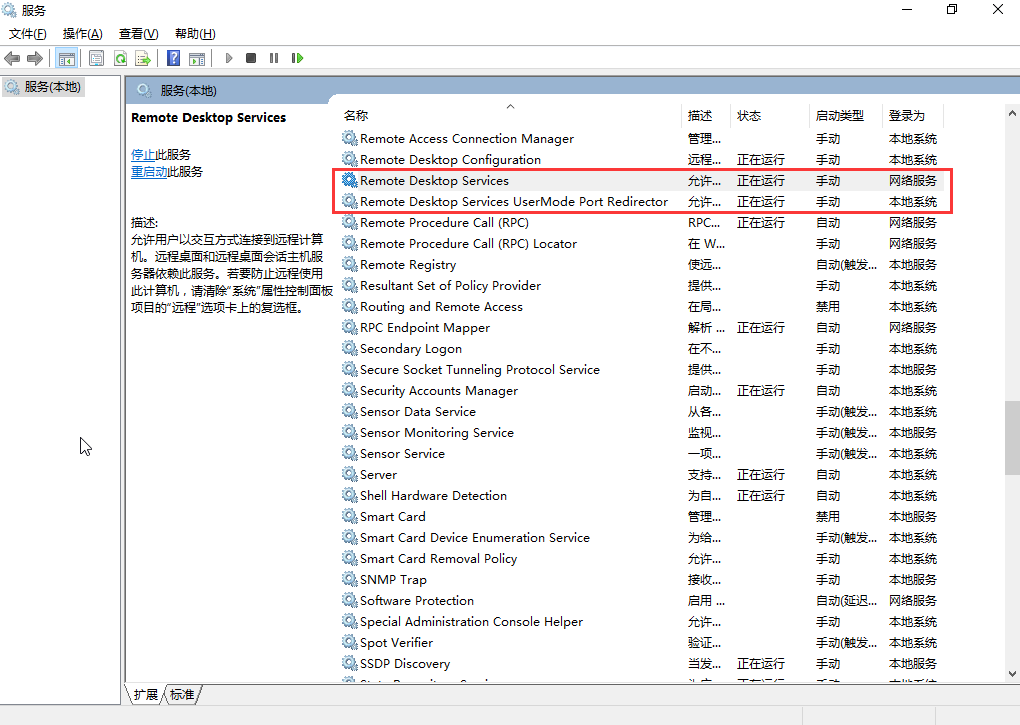Click the Services window title icon
Screen dimensions: 1020x725
point(9,10)
